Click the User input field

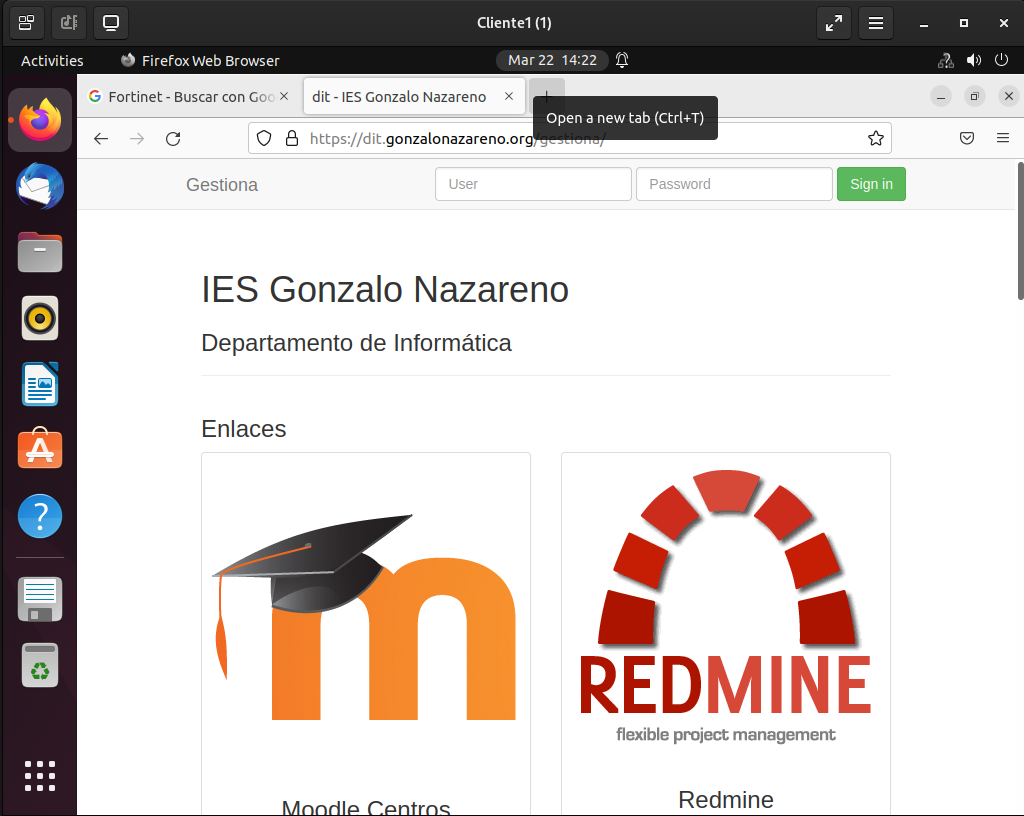tap(533, 184)
